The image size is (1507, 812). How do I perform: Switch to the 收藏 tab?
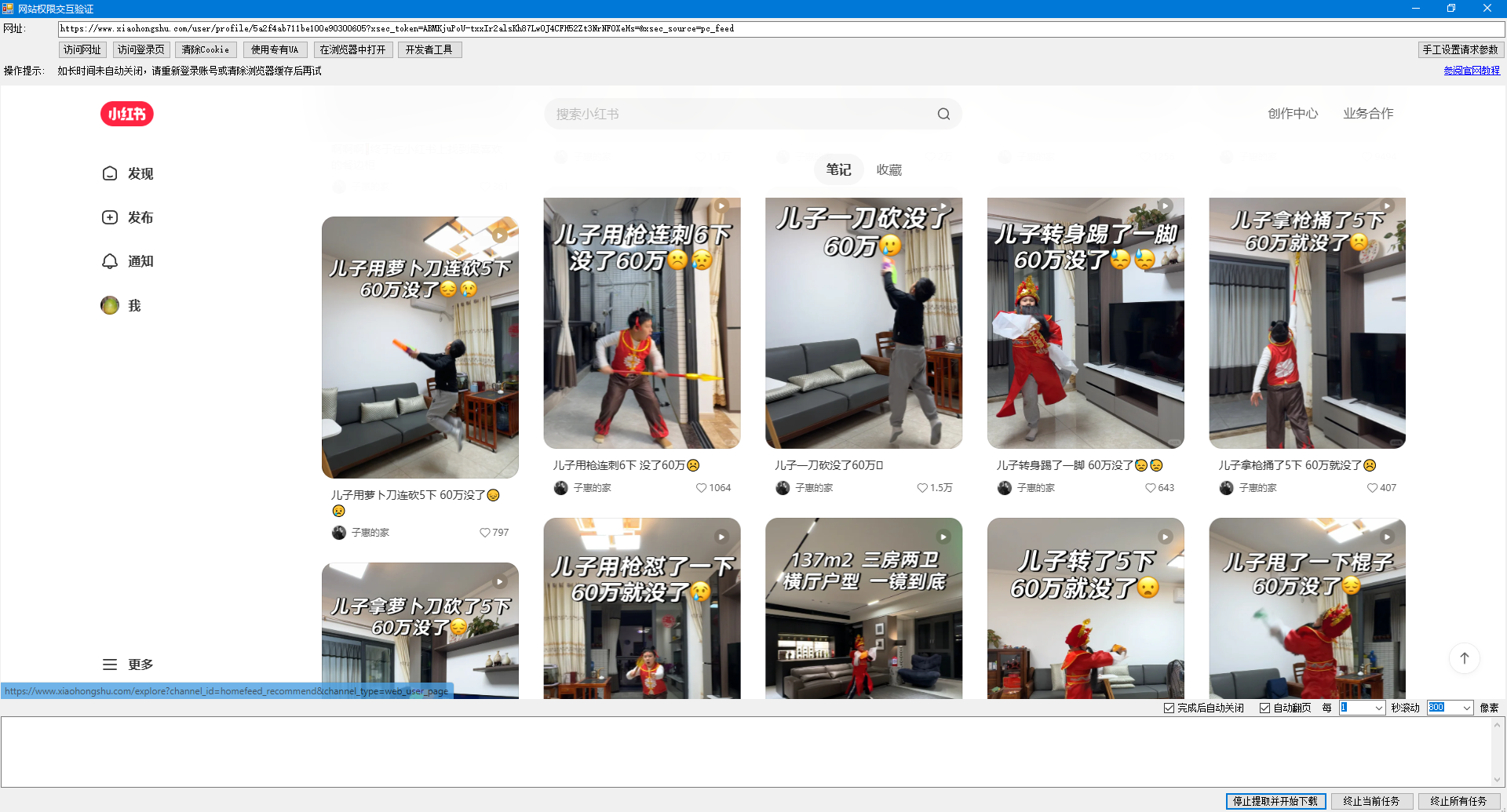(x=889, y=169)
